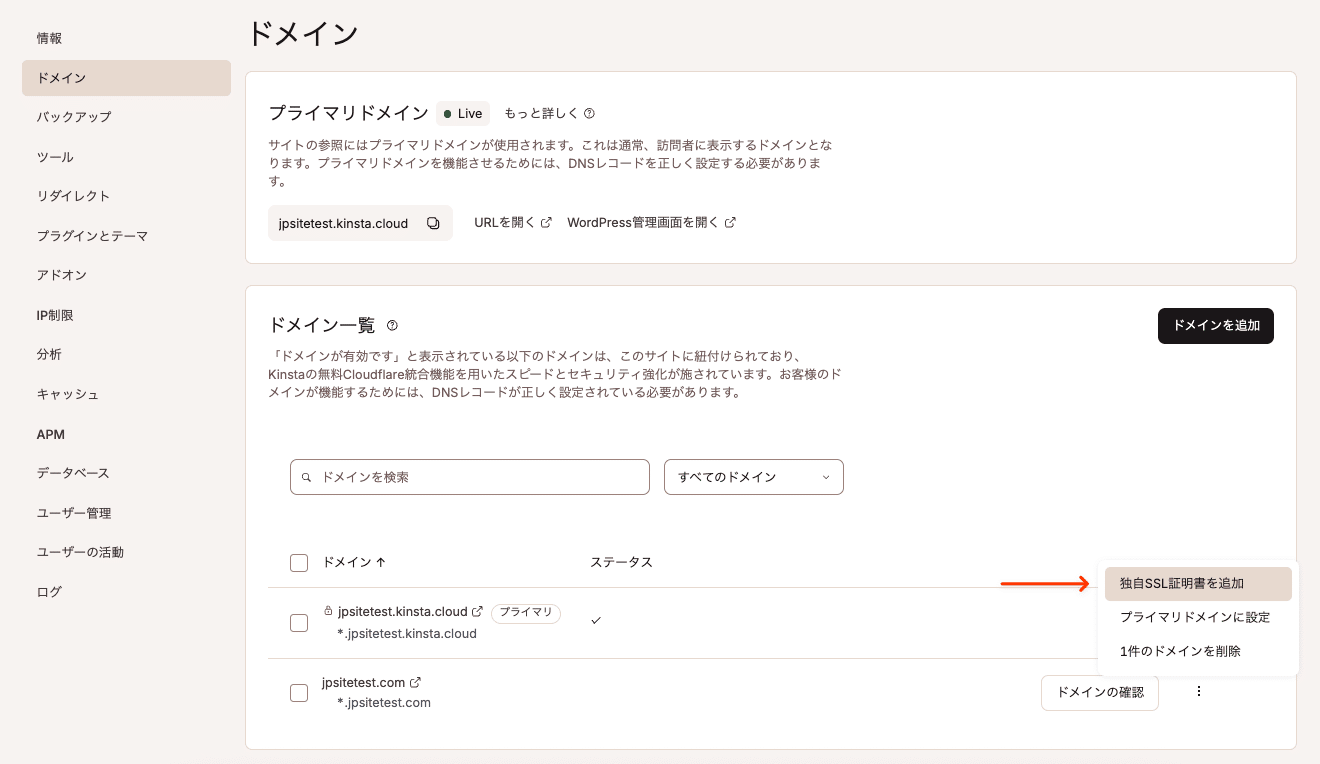
Task: Open the help tooltip next to もっと詳しく
Action: point(589,113)
